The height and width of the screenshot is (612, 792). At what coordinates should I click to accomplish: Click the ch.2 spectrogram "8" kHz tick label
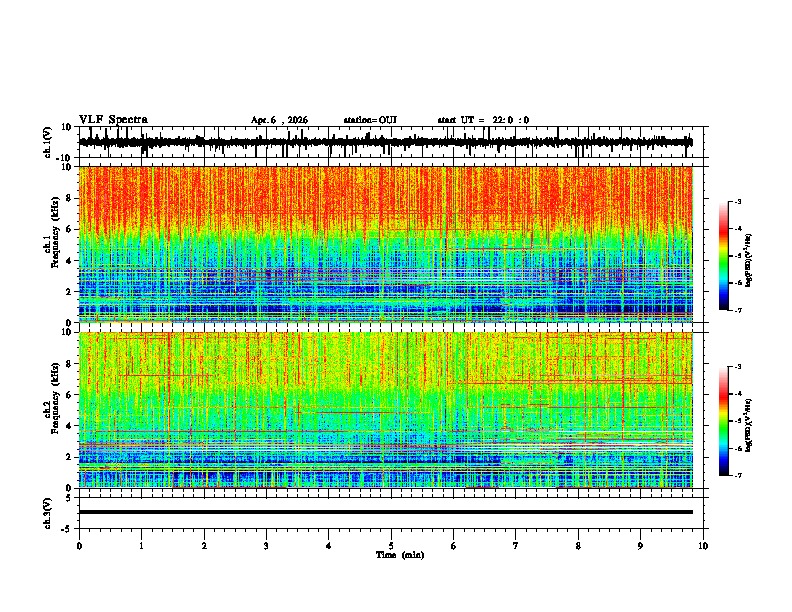click(69, 364)
